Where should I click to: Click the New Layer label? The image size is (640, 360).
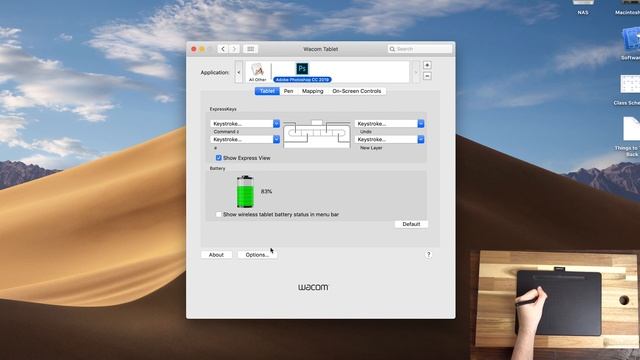click(x=371, y=148)
